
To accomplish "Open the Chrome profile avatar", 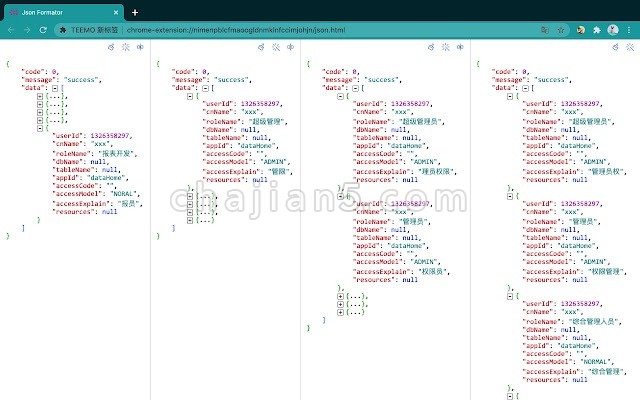I will pyautogui.click(x=613, y=30).
